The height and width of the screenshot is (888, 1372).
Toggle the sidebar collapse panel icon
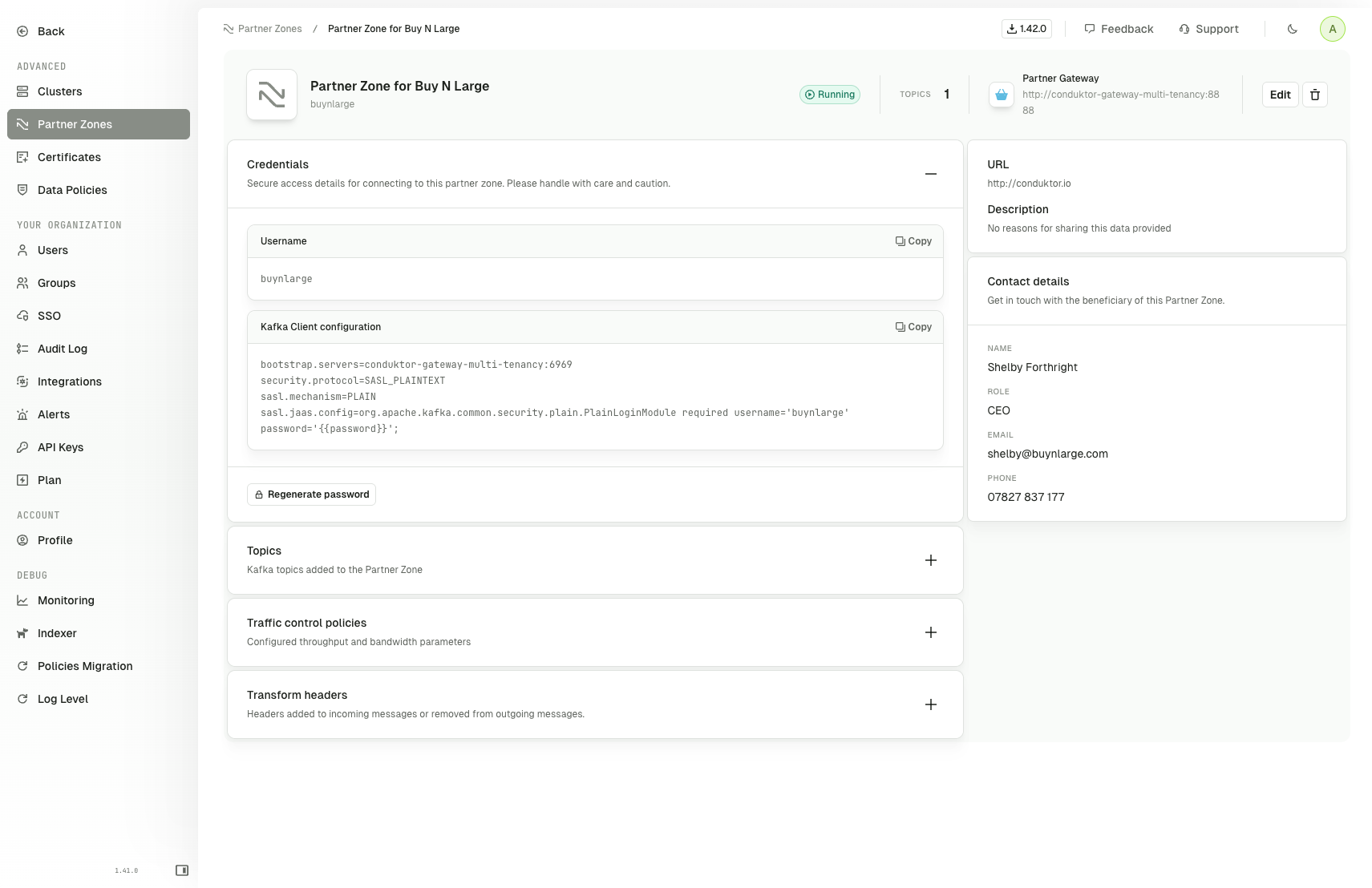[x=182, y=870]
